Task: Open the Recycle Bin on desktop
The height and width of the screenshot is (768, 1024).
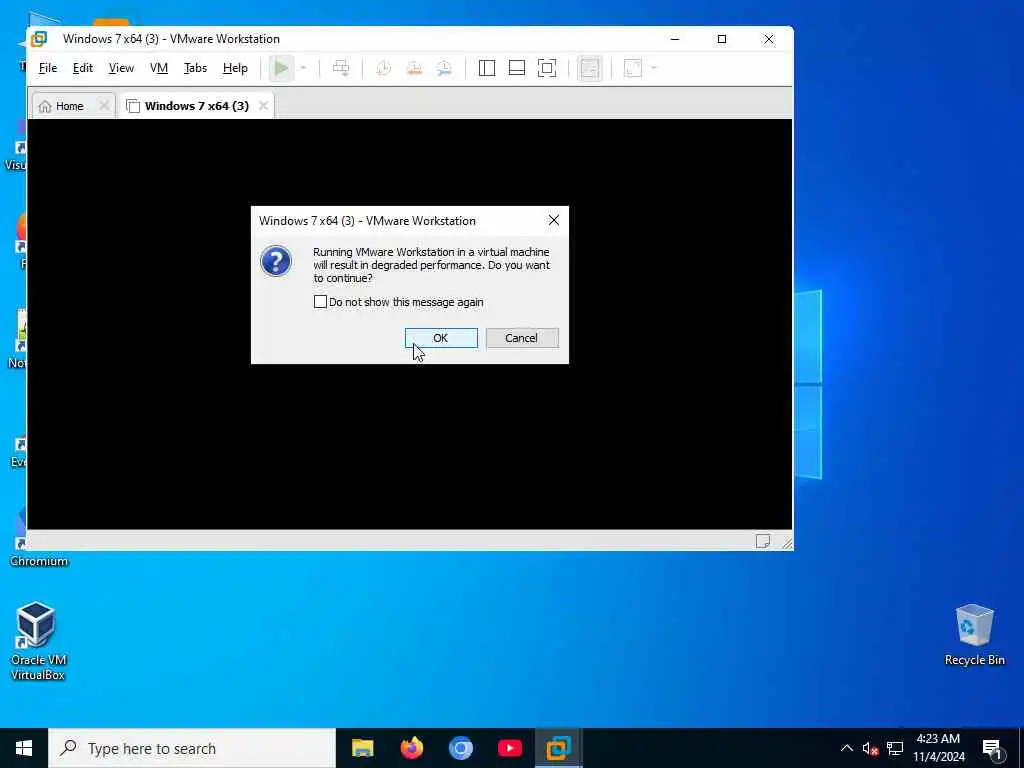Action: pyautogui.click(x=974, y=634)
